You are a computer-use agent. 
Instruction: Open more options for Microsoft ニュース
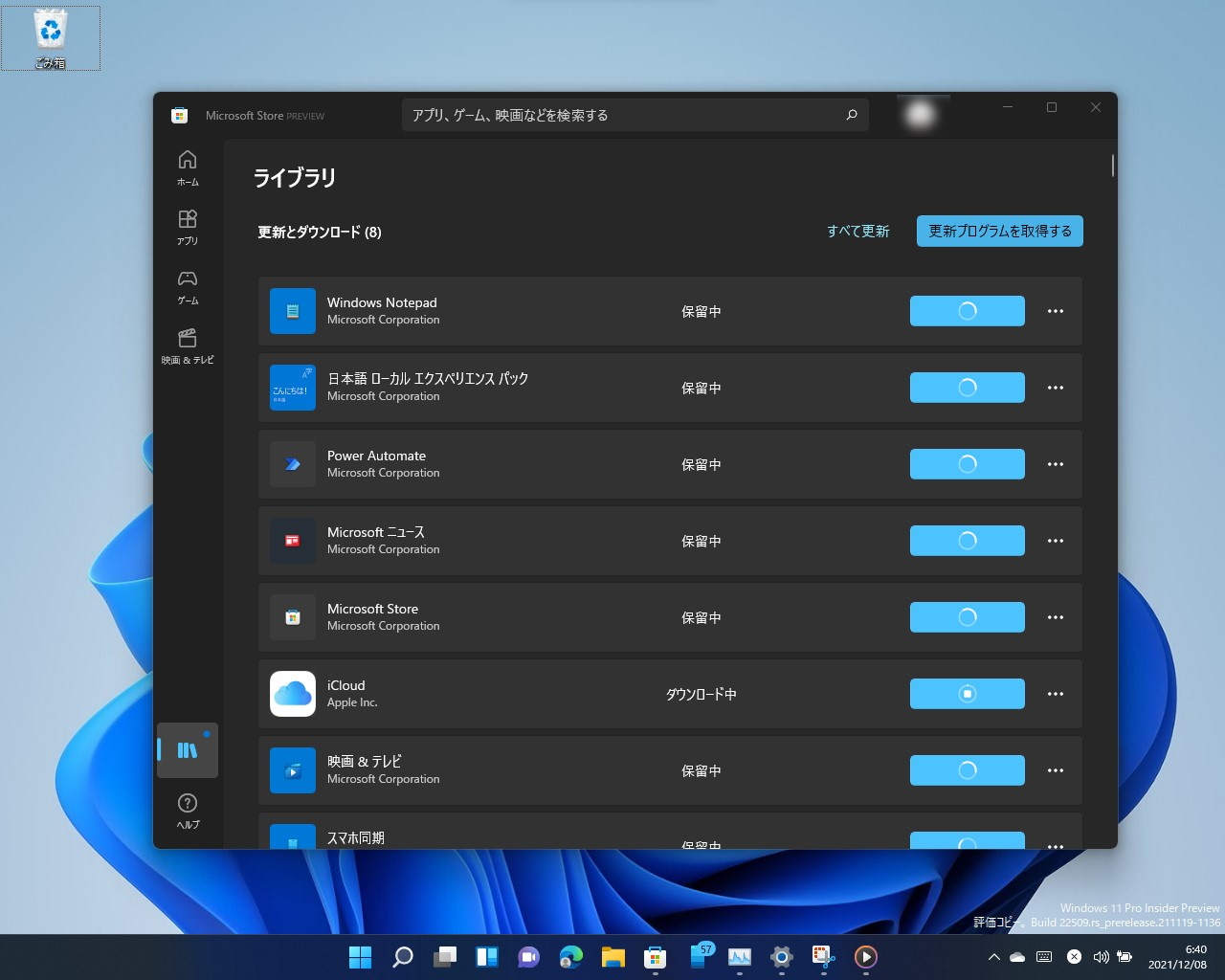pyautogui.click(x=1056, y=541)
